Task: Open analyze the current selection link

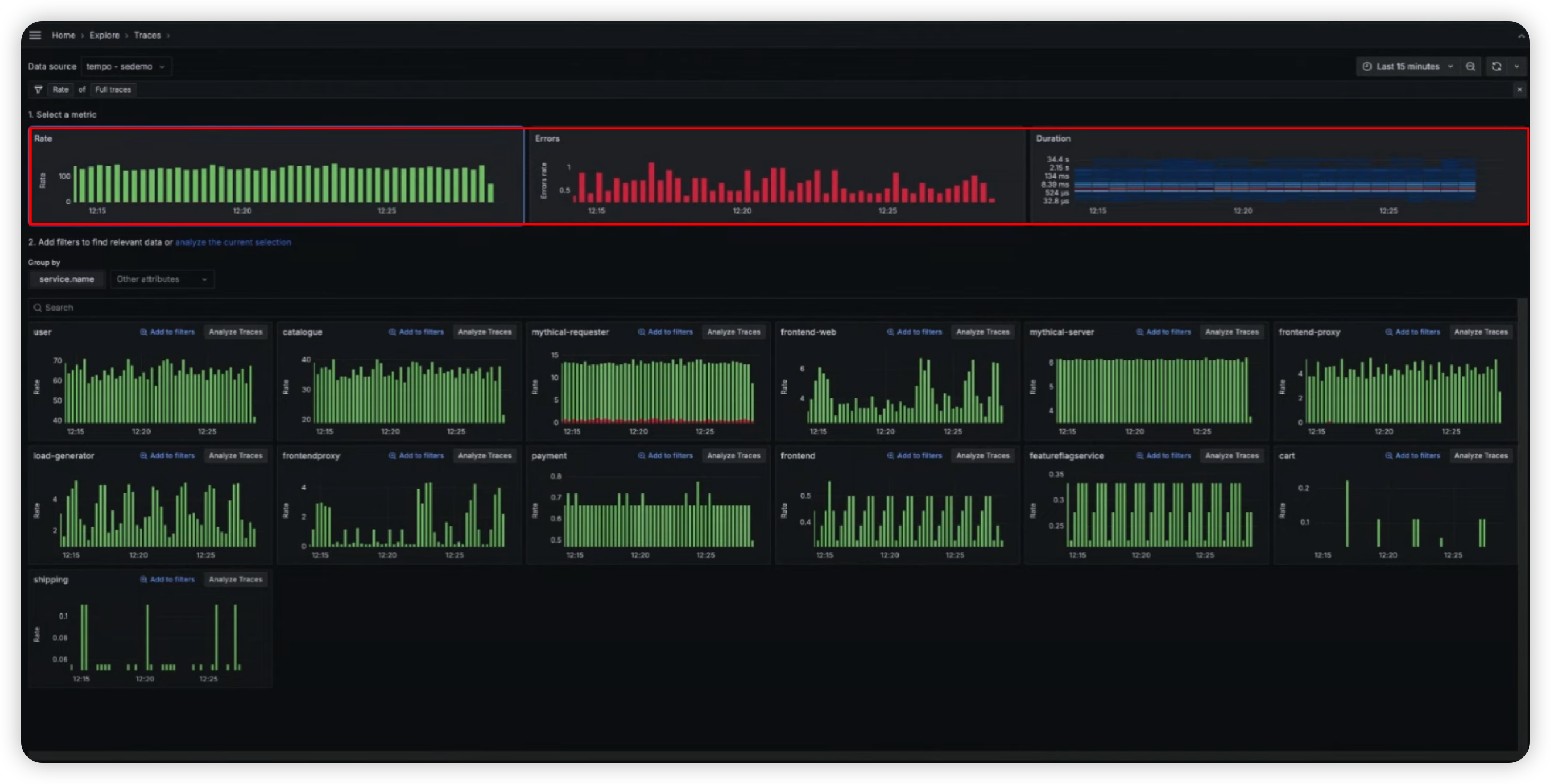Action: 233,242
